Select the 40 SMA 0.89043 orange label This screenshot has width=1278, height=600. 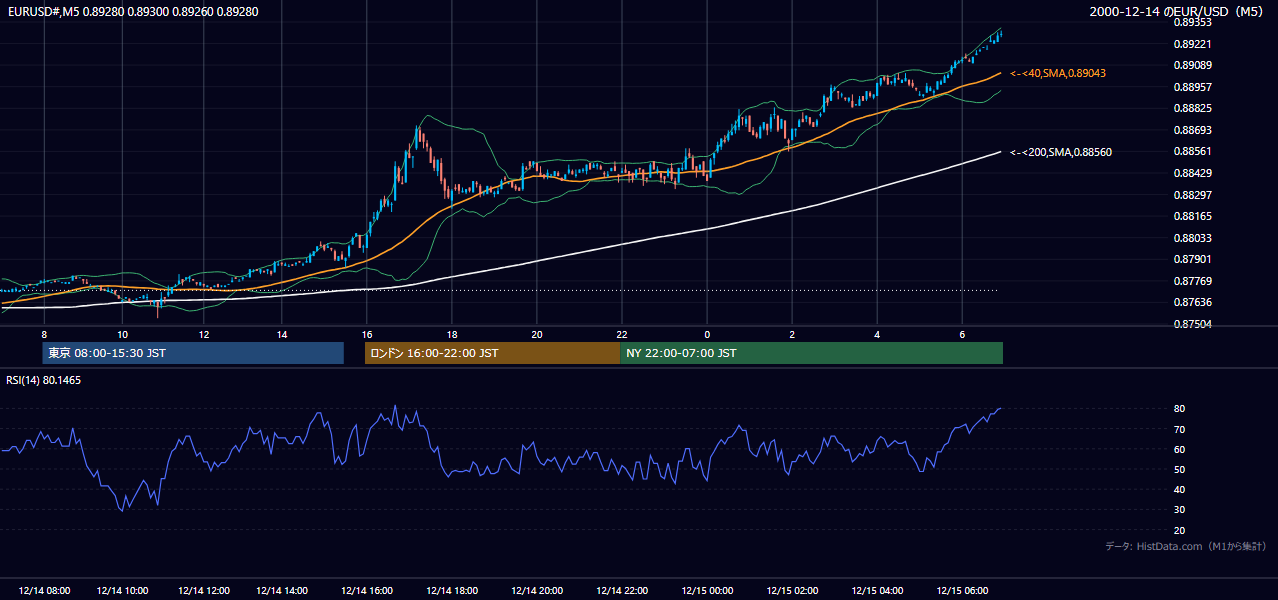point(1057,74)
